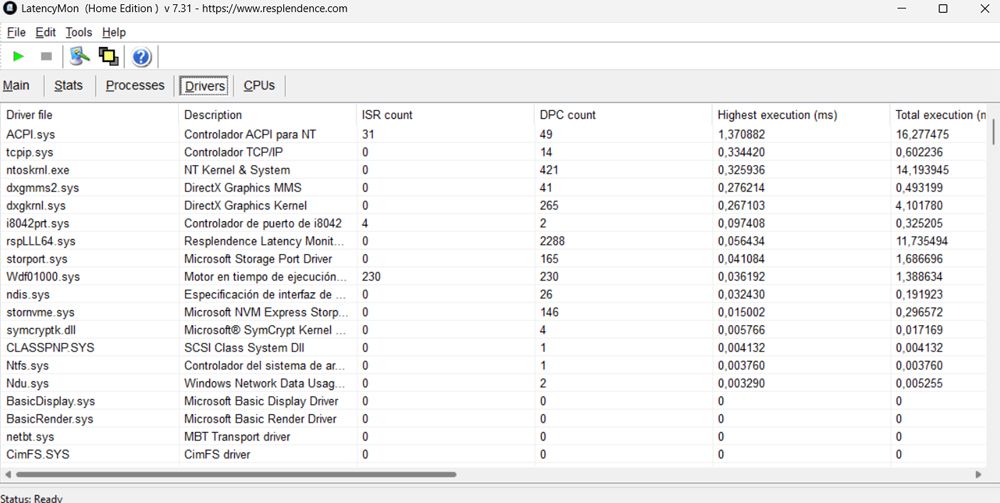This screenshot has width=1000, height=503.
Task: Click the Controlador TCP/IP description cell
Action: pos(233,152)
